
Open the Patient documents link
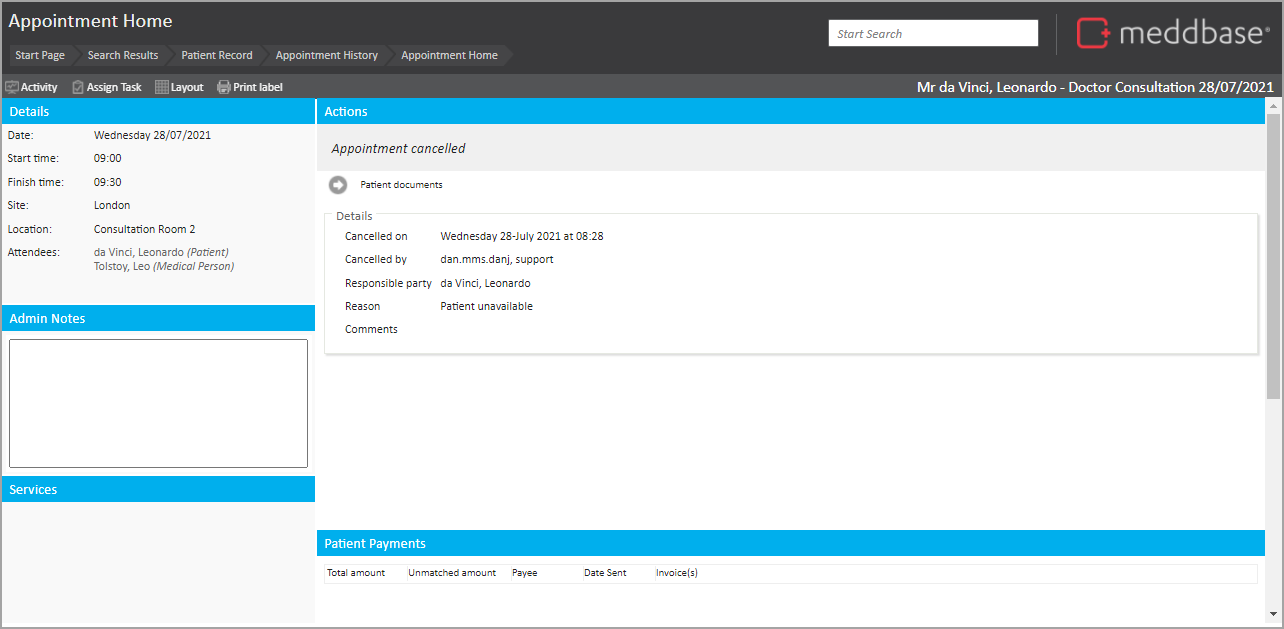tap(401, 185)
